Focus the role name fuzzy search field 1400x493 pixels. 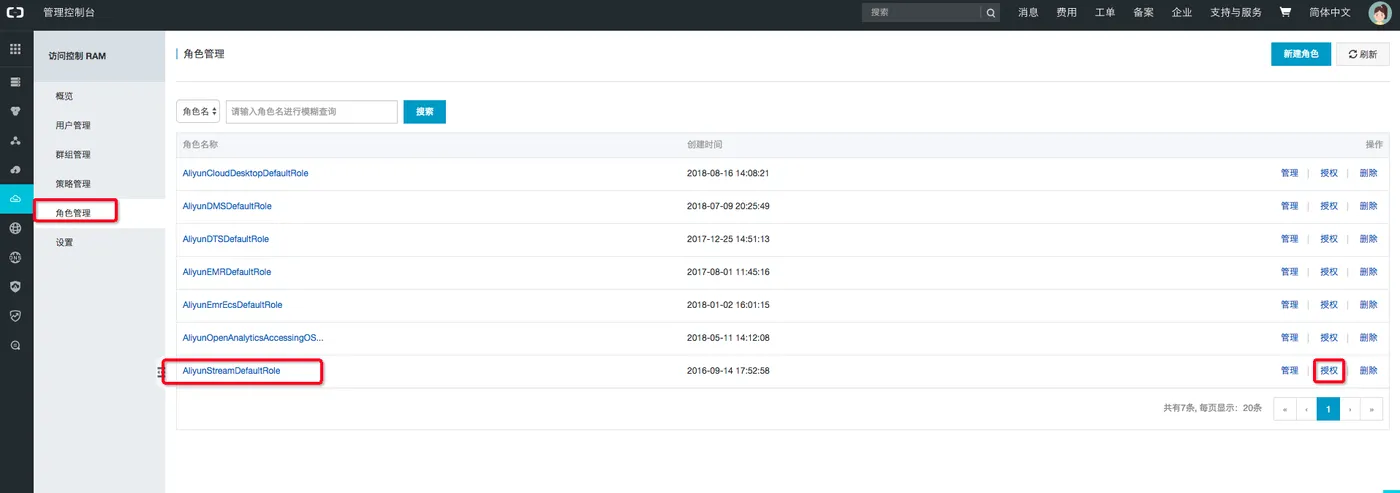point(312,112)
